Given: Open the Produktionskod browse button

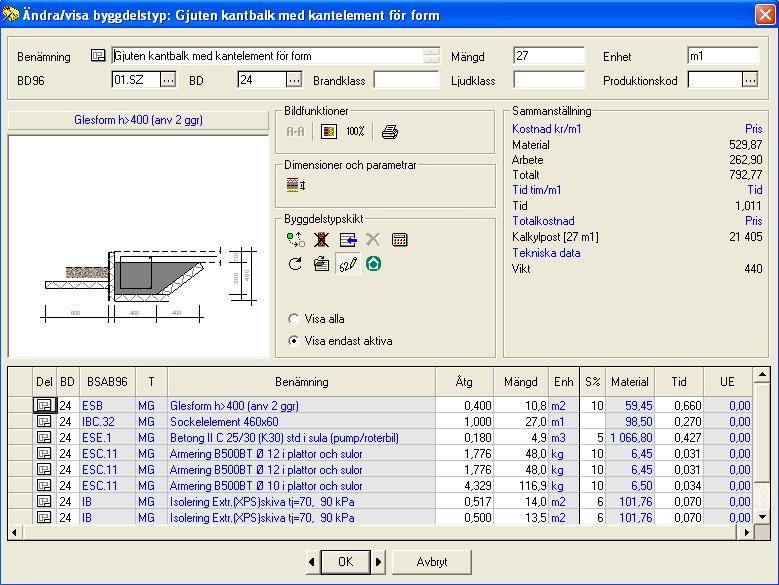Looking at the screenshot, I should tap(750, 79).
